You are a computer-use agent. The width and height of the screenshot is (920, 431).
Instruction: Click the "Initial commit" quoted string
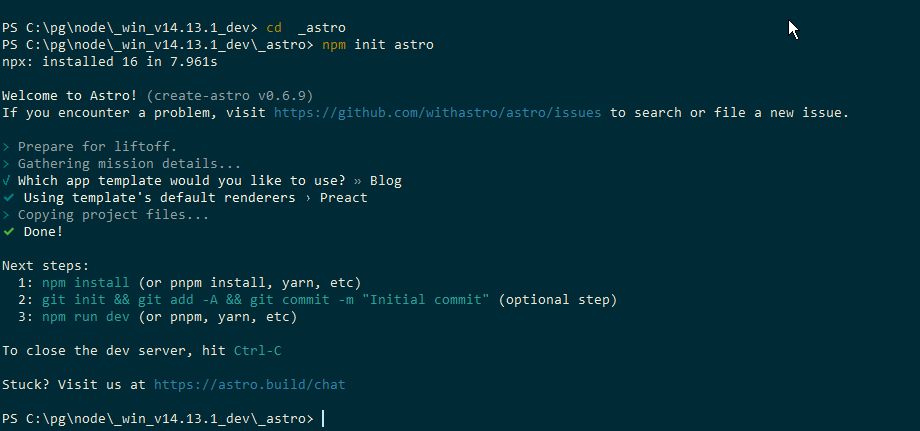coord(431,300)
